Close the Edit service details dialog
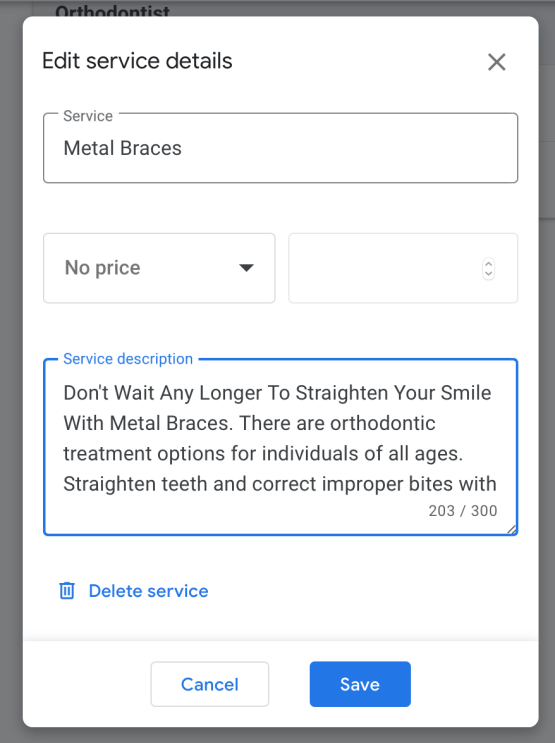Image resolution: width=555 pixels, height=743 pixels. [x=497, y=62]
